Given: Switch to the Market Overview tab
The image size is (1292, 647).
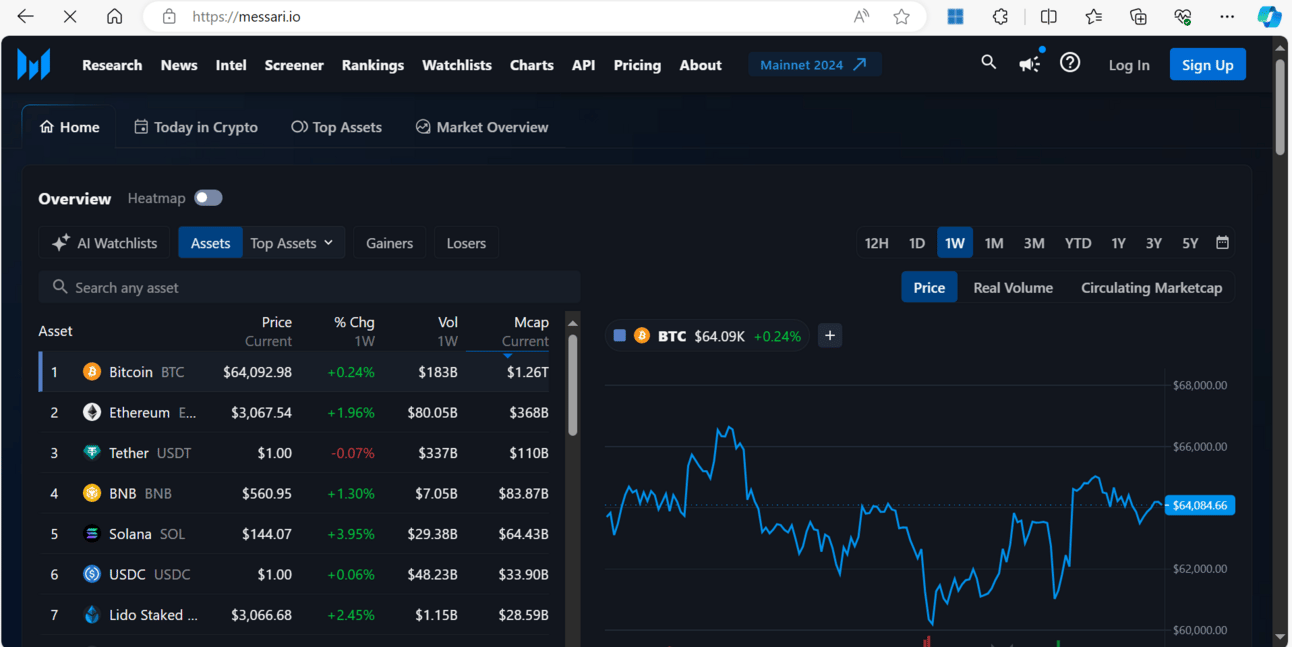Looking at the screenshot, I should coord(482,127).
